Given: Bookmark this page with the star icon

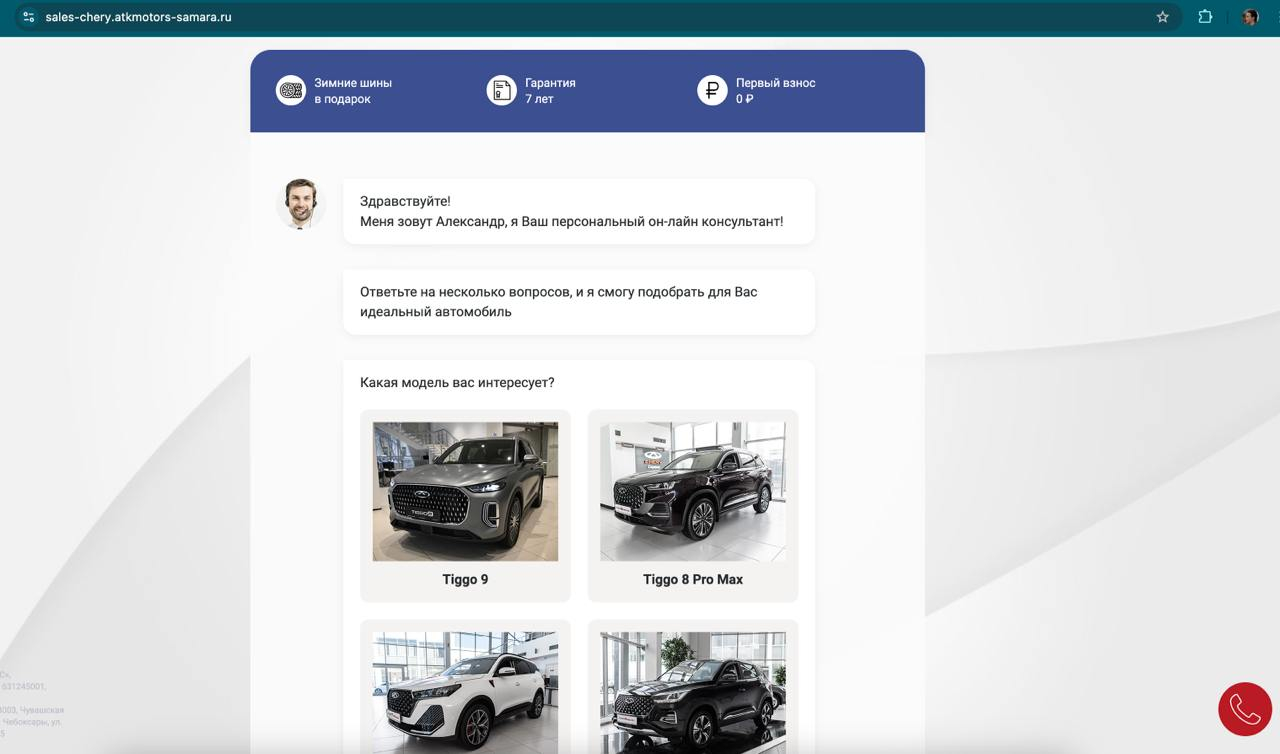Looking at the screenshot, I should pyautogui.click(x=1162, y=17).
